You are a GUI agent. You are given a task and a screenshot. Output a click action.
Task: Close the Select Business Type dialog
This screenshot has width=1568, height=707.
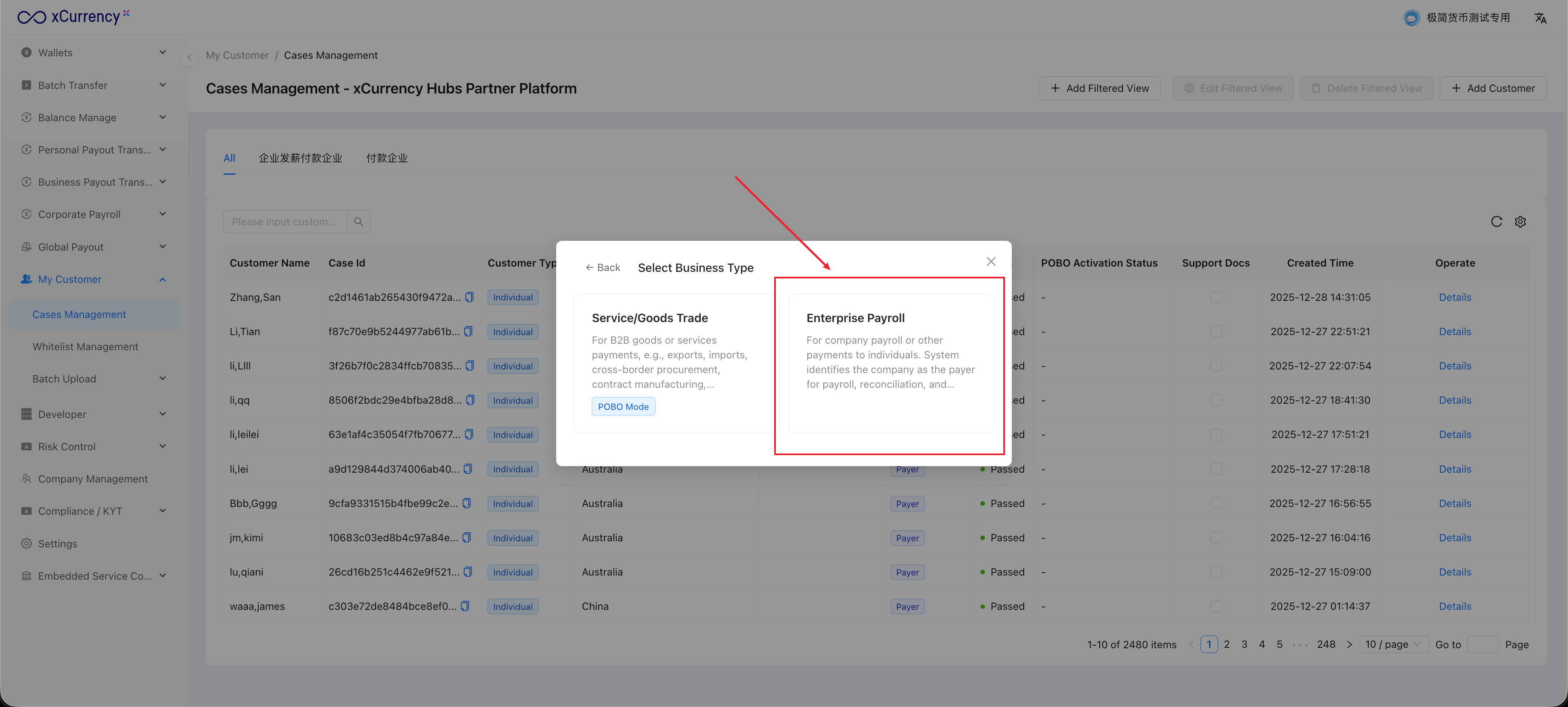point(990,261)
